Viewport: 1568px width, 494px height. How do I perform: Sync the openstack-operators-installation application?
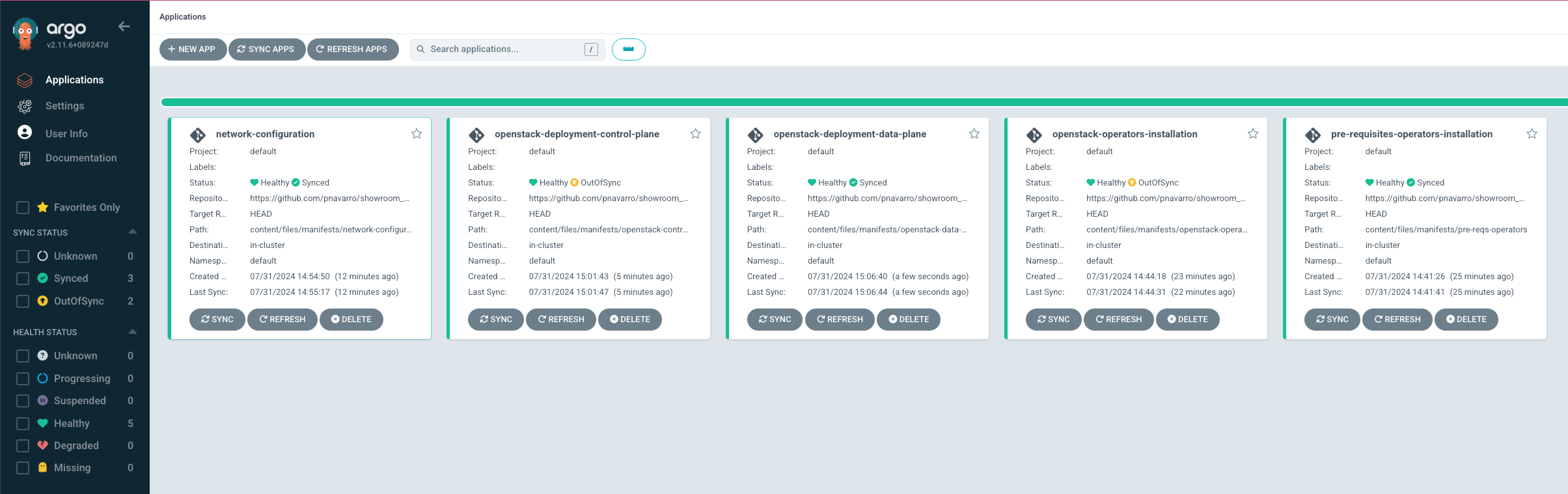point(1053,320)
